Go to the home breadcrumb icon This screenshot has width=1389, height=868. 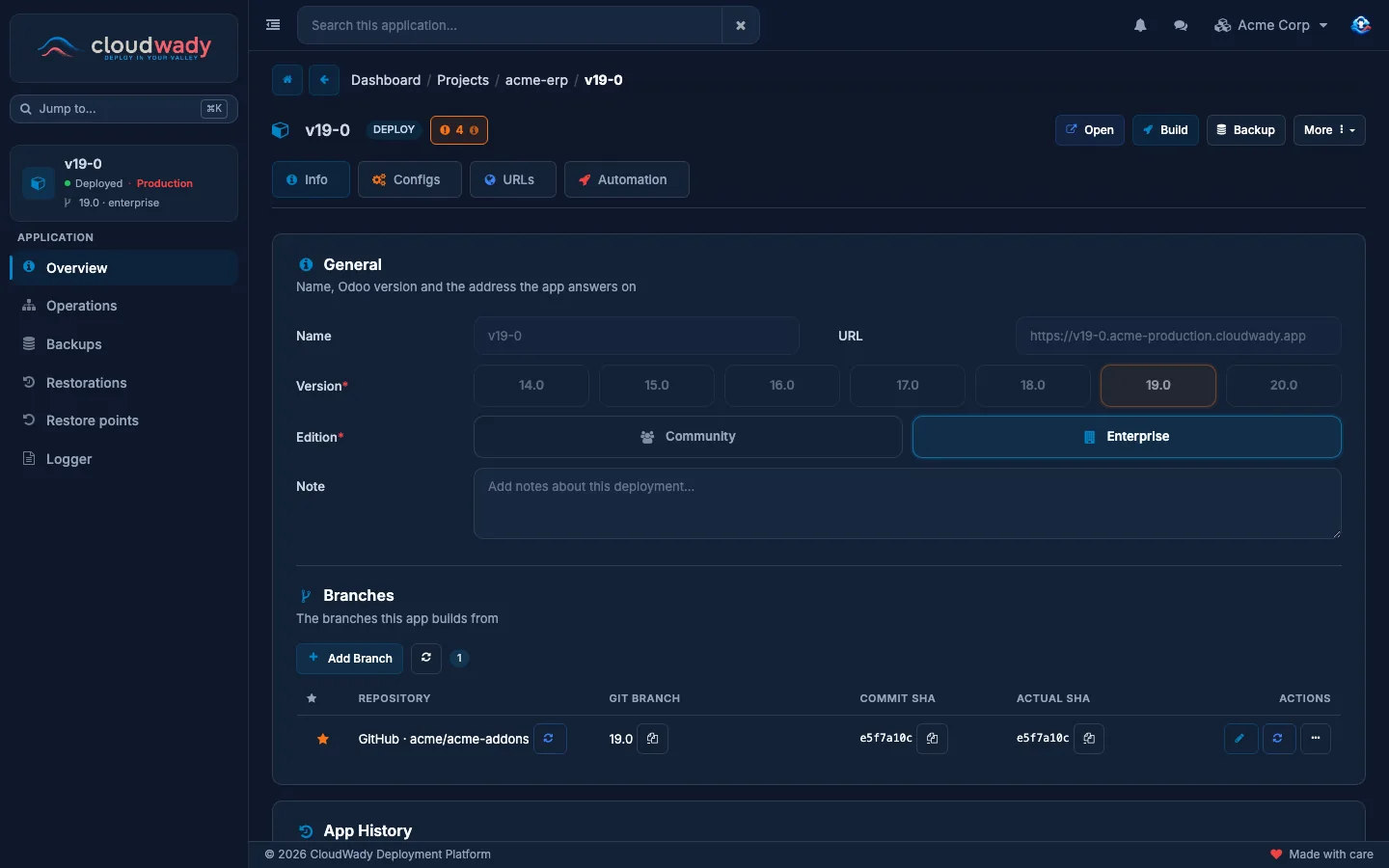pyautogui.click(x=287, y=80)
